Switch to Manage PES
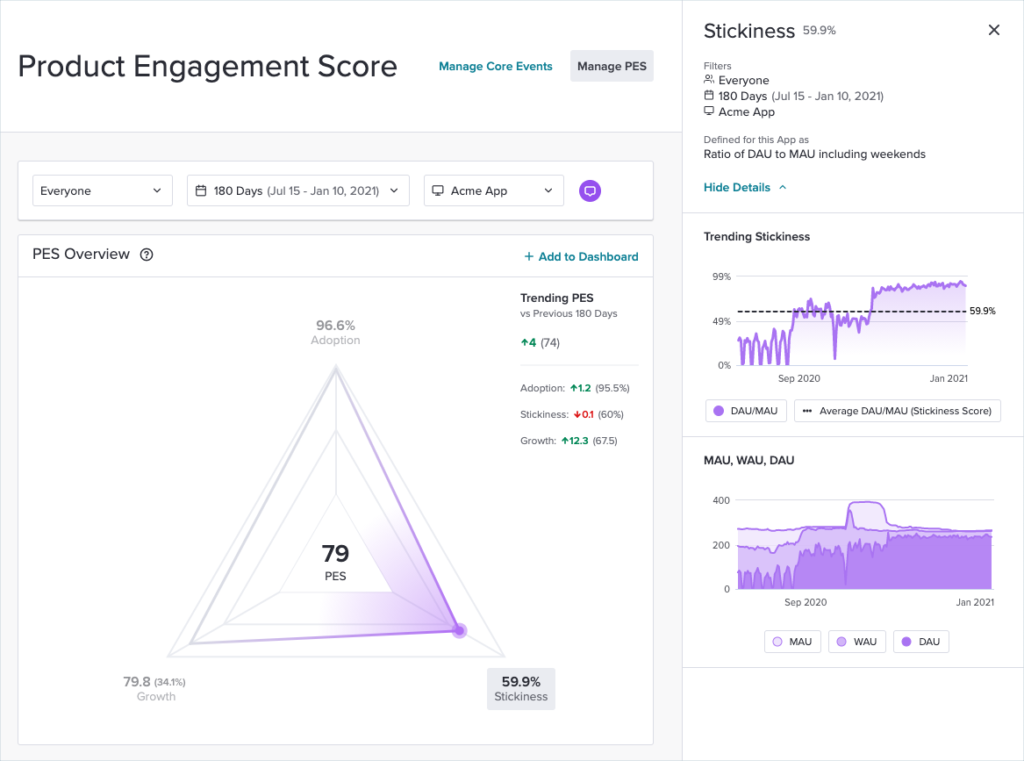This screenshot has width=1024, height=761. (611, 65)
